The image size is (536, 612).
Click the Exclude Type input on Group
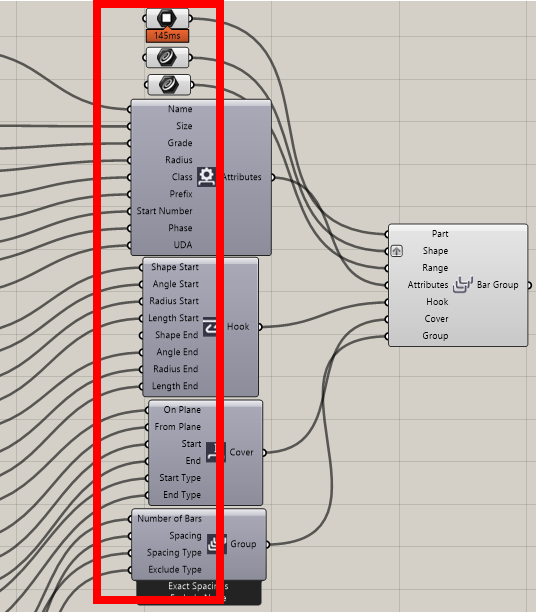(x=175, y=570)
